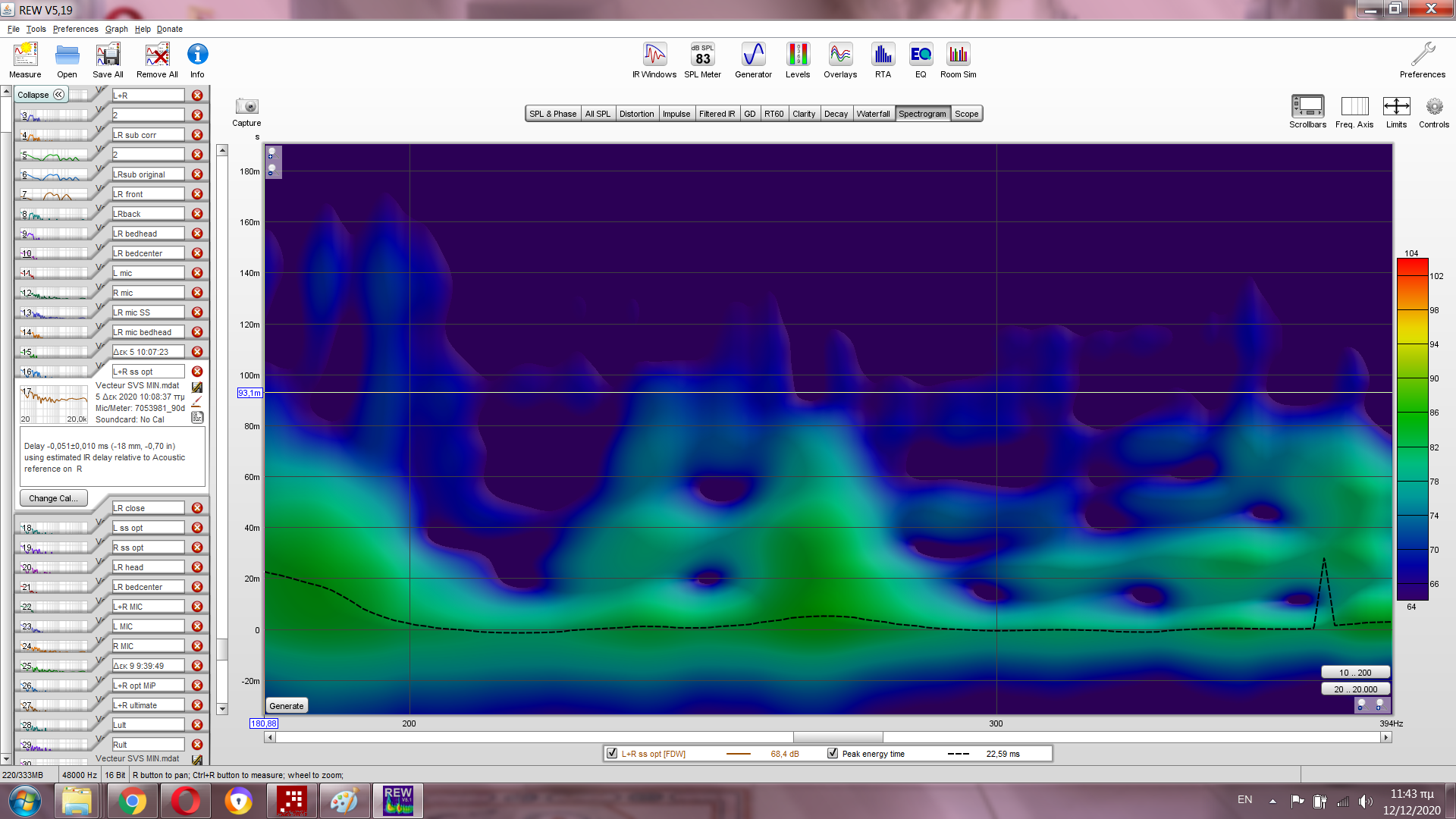Screen dimensions: 1456x819
Task: Remove the LR bedhead measurement
Action: (197, 234)
